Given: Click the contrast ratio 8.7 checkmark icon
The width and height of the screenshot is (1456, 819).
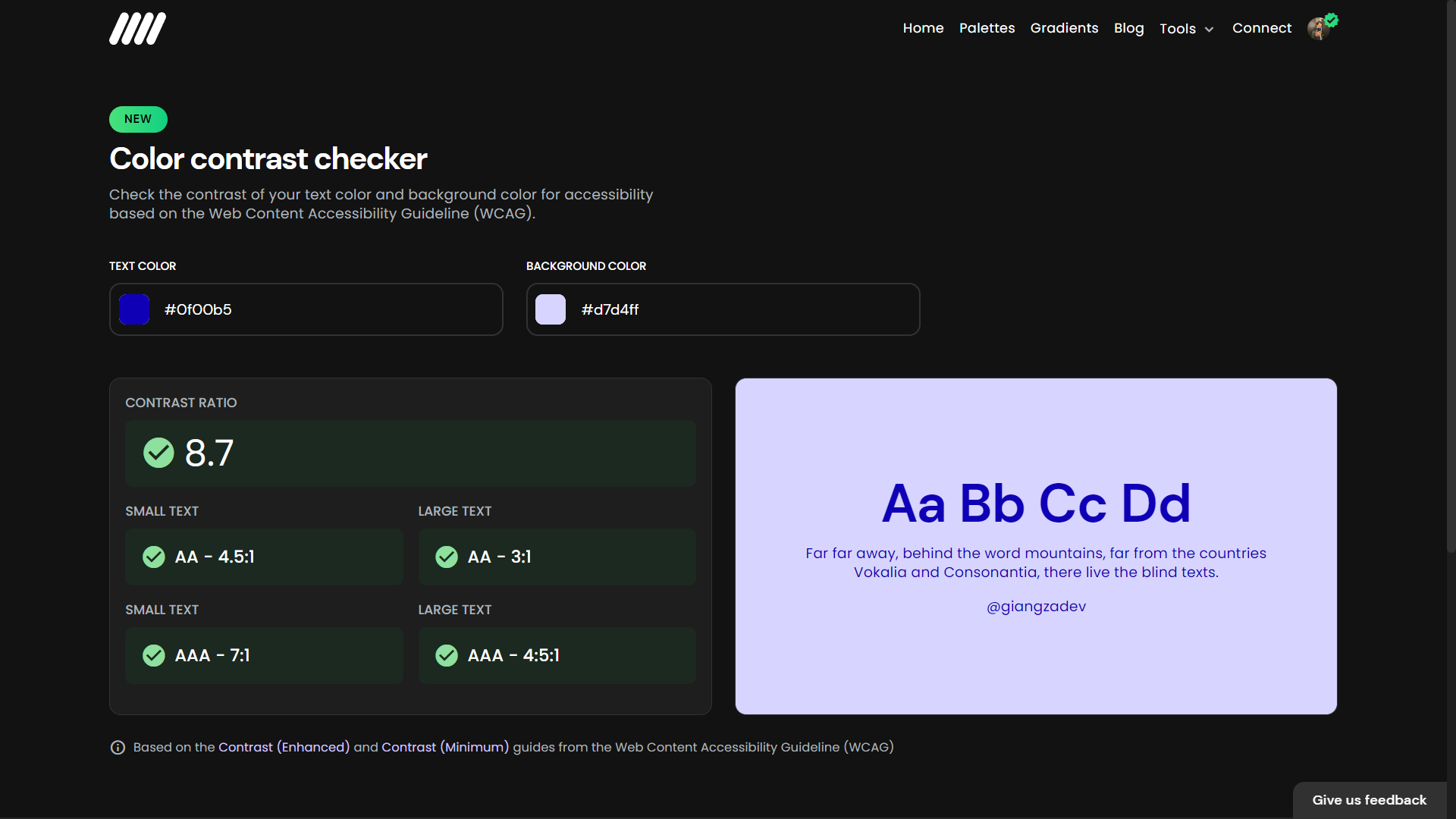Looking at the screenshot, I should coord(158,453).
